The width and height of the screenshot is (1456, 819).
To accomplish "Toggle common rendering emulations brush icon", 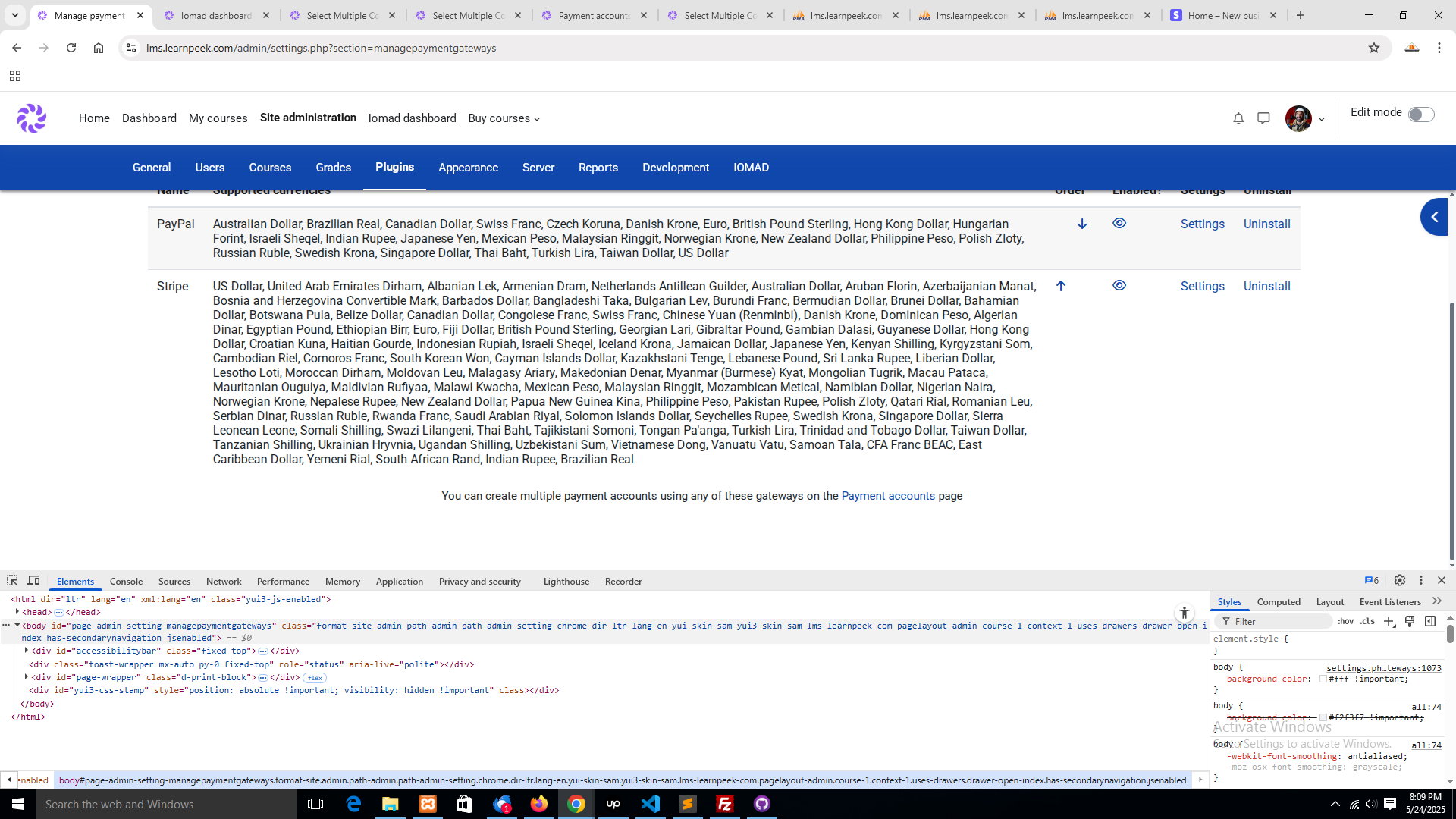I will pyautogui.click(x=1410, y=621).
